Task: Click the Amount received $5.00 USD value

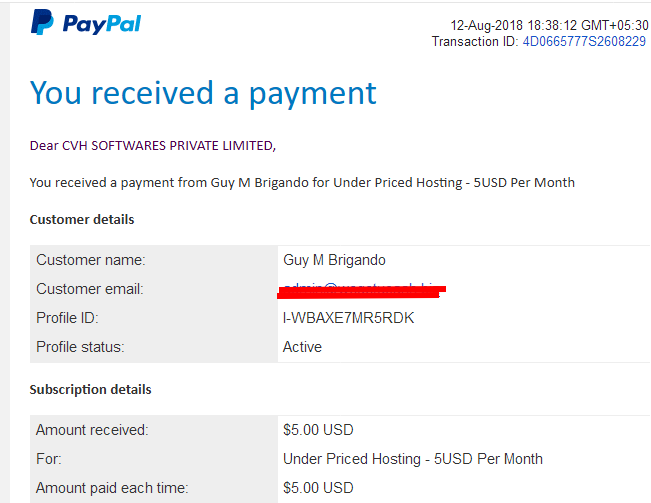Action: click(x=318, y=430)
